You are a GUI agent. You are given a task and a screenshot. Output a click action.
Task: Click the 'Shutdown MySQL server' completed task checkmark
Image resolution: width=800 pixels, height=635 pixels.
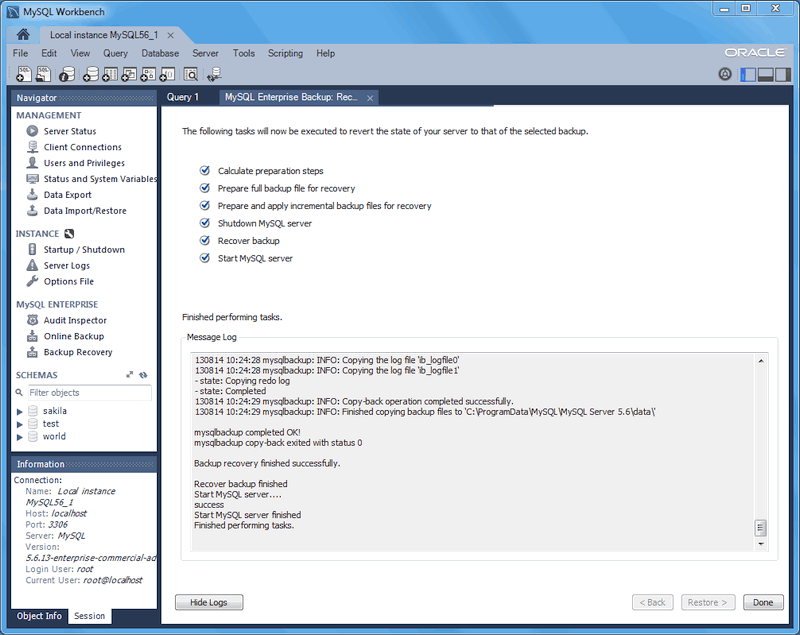tap(205, 223)
